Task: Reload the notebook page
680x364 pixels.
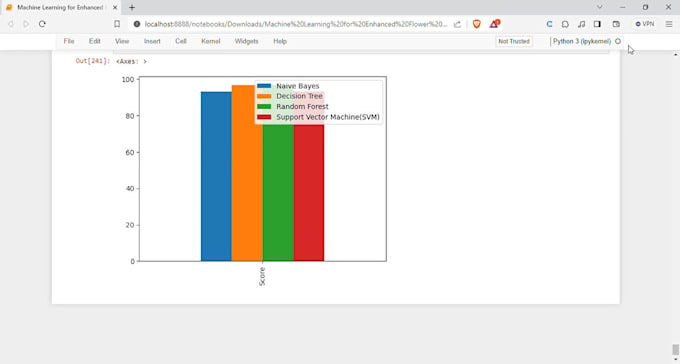Action: 42,24
